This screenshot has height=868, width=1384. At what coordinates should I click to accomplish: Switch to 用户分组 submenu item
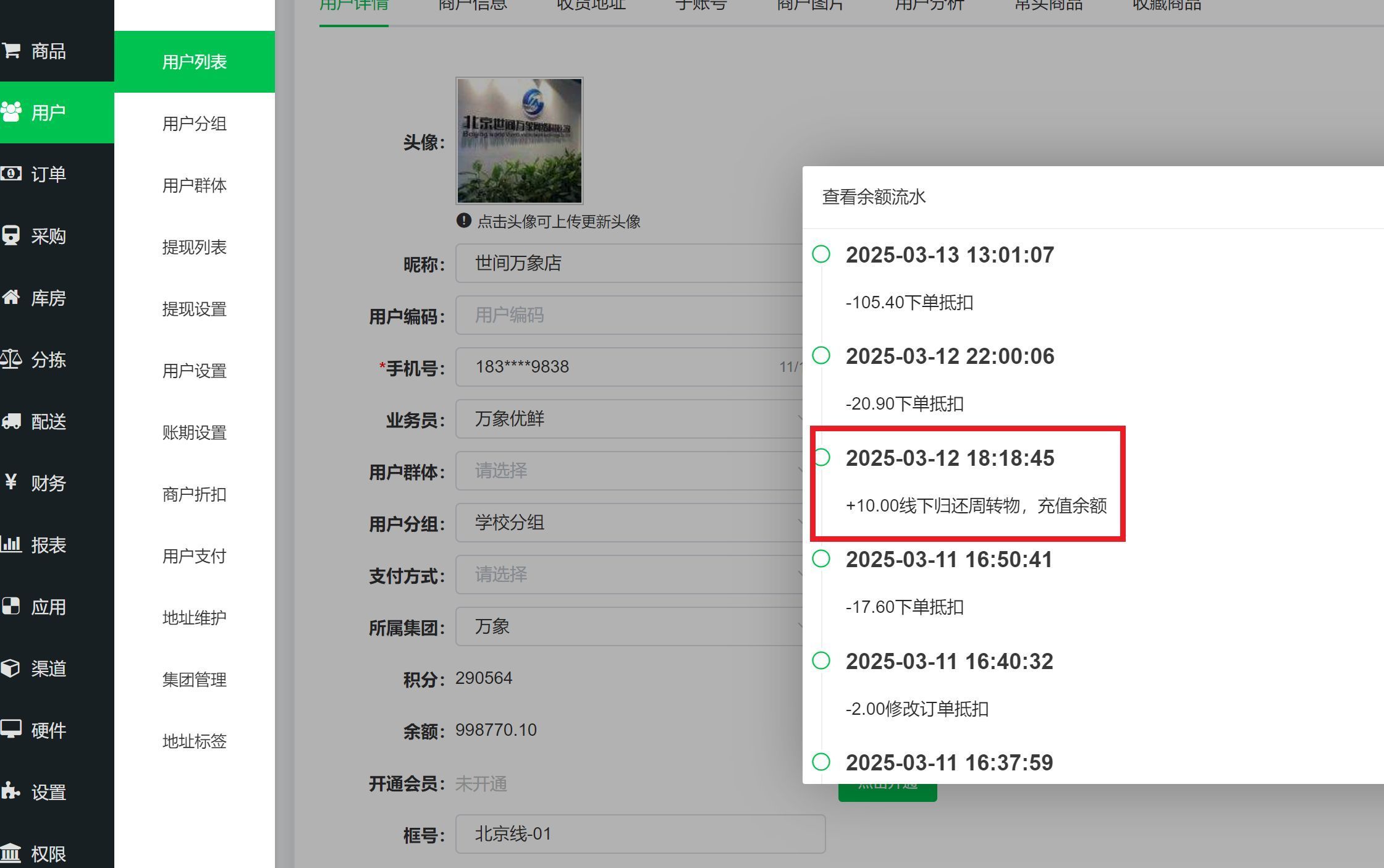[x=194, y=124]
